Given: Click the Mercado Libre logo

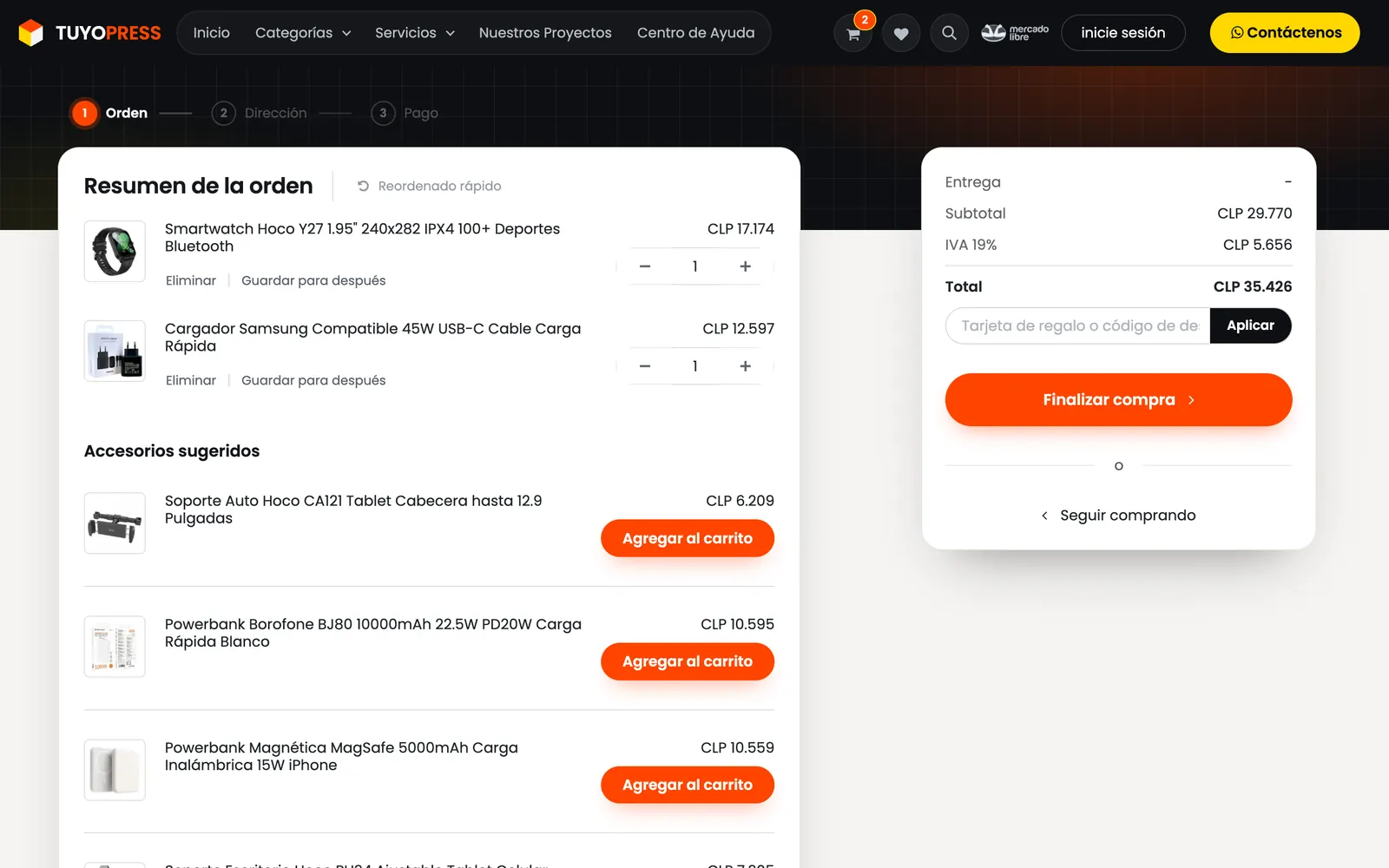Looking at the screenshot, I should point(1014,33).
